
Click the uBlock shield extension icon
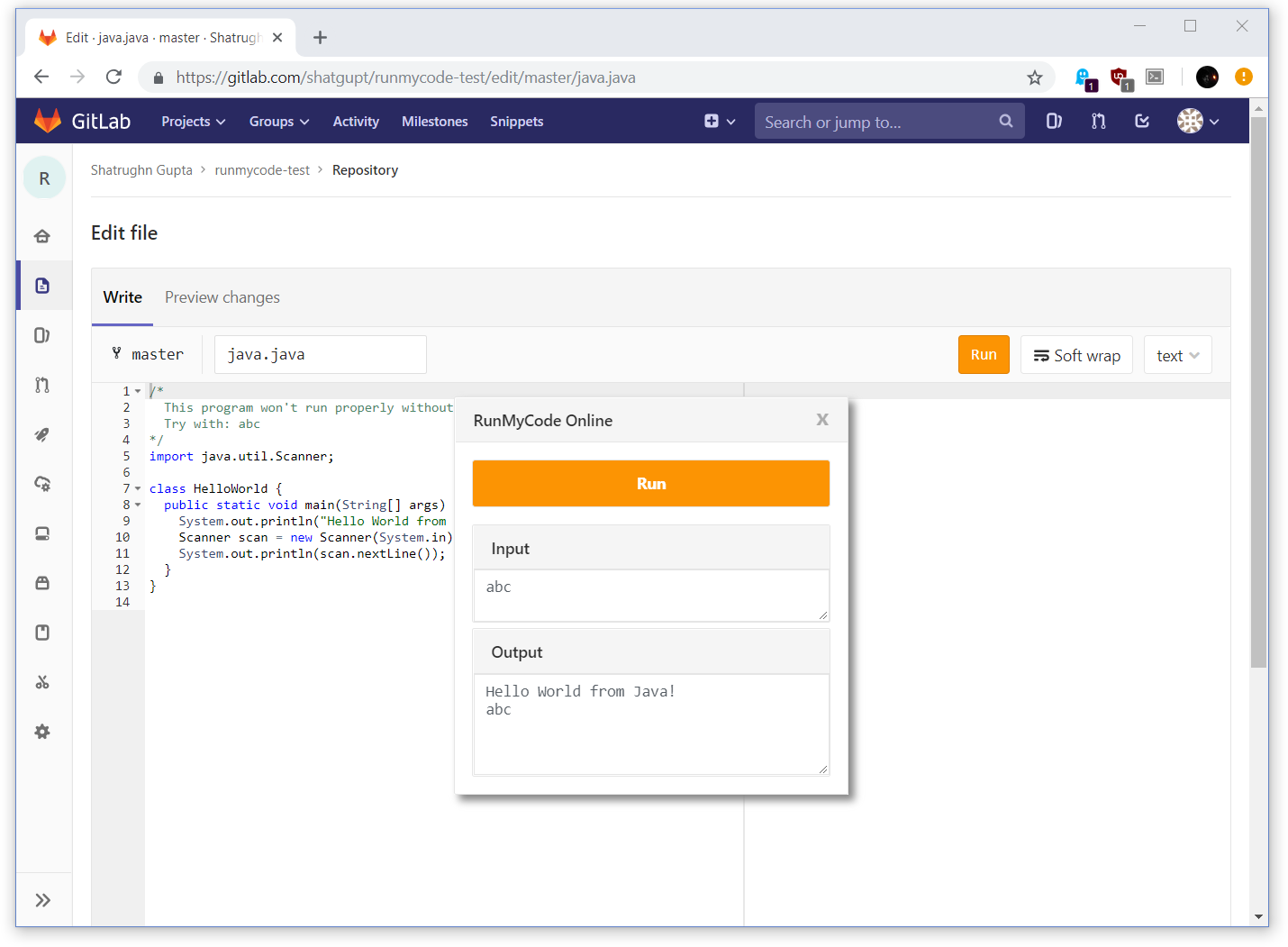pyautogui.click(x=1121, y=78)
